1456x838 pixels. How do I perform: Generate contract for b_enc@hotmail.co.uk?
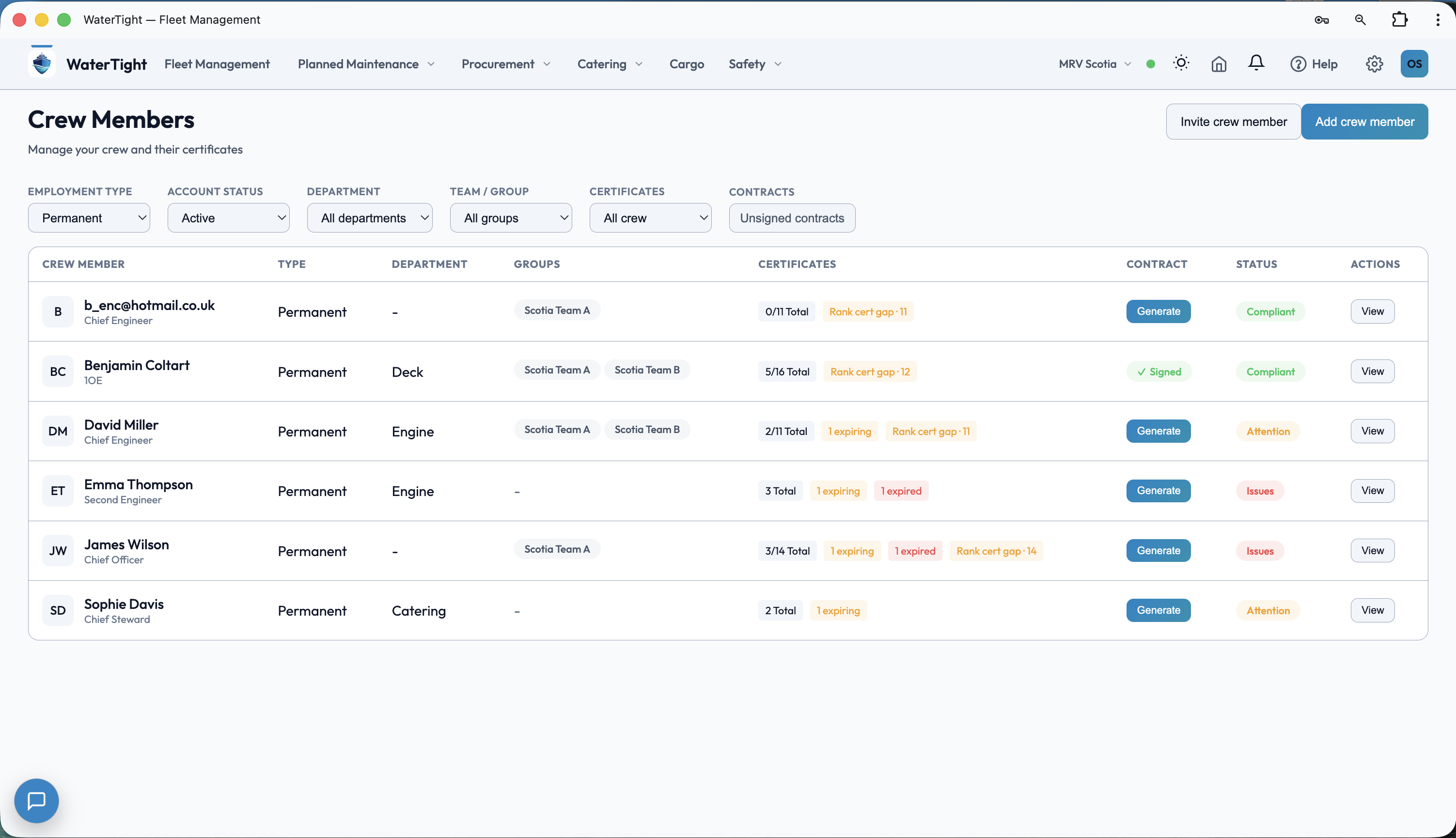coord(1159,311)
